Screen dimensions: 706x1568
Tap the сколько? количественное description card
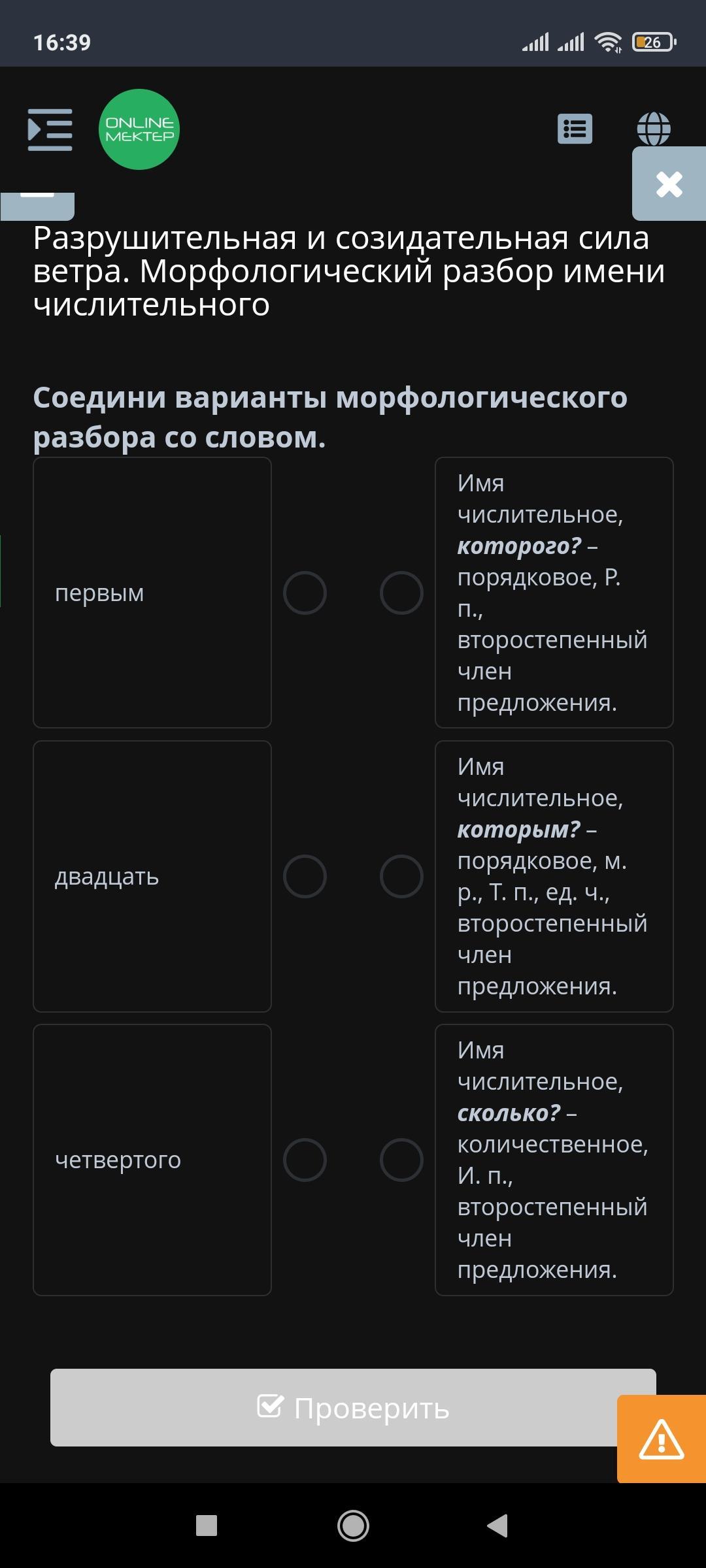point(554,1160)
